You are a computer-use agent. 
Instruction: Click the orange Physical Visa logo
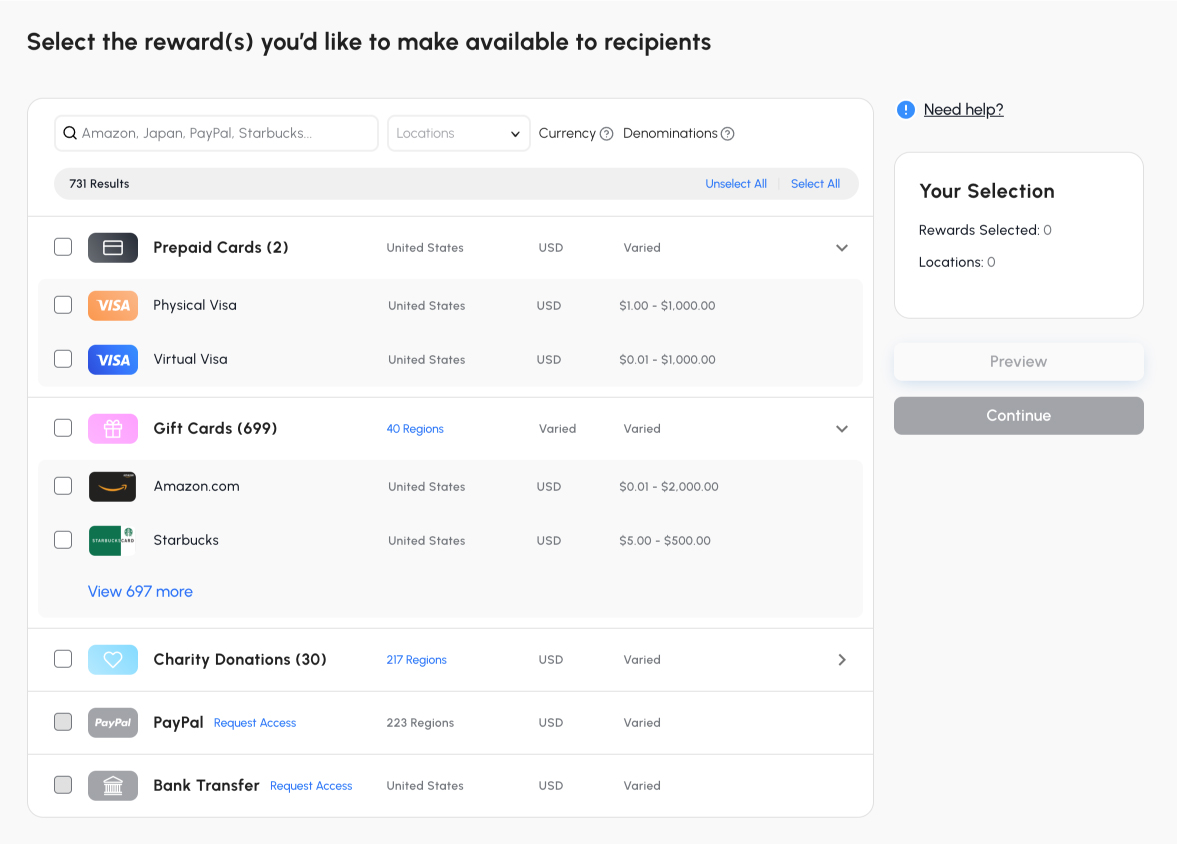[x=113, y=306]
